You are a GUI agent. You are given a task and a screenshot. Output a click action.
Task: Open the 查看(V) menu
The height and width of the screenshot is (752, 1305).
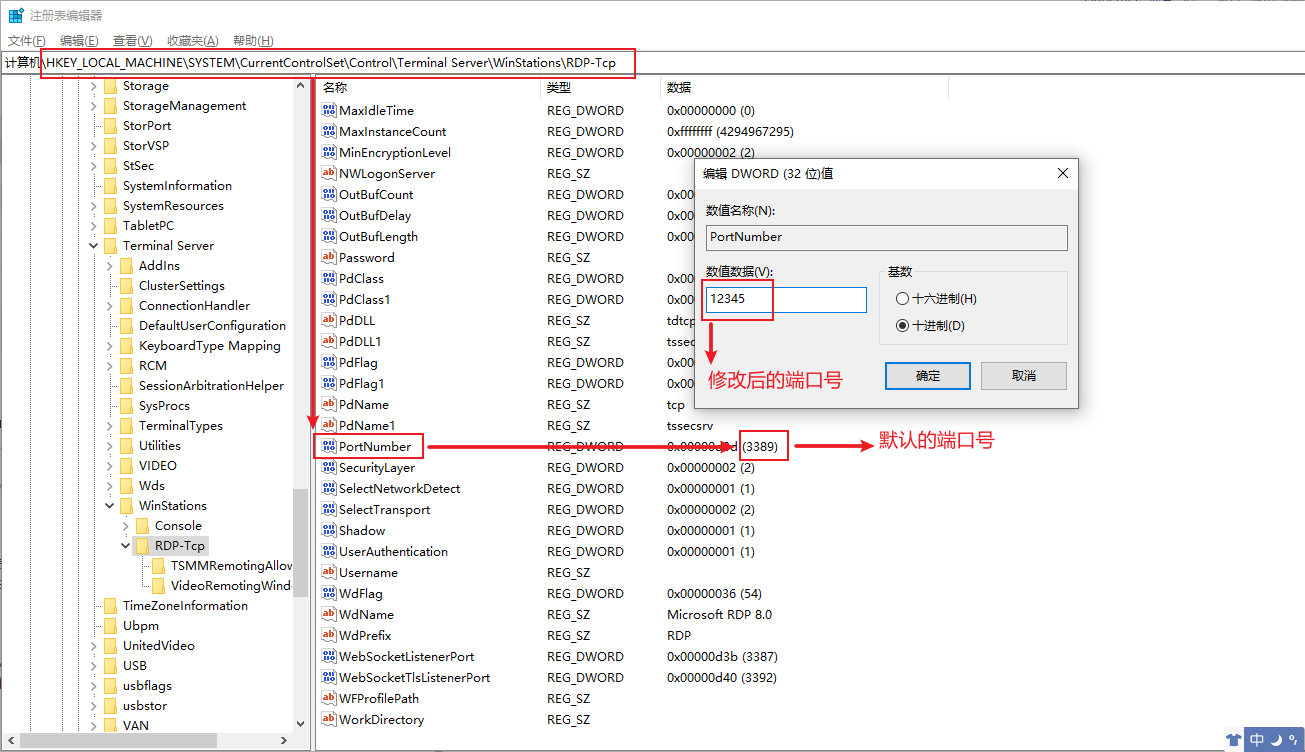pos(132,40)
